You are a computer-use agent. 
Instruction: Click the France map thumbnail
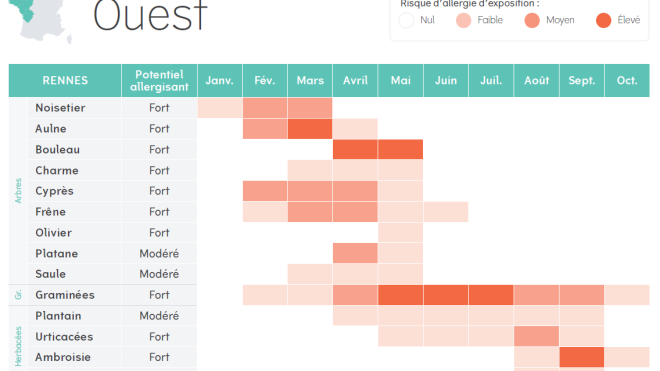40,20
